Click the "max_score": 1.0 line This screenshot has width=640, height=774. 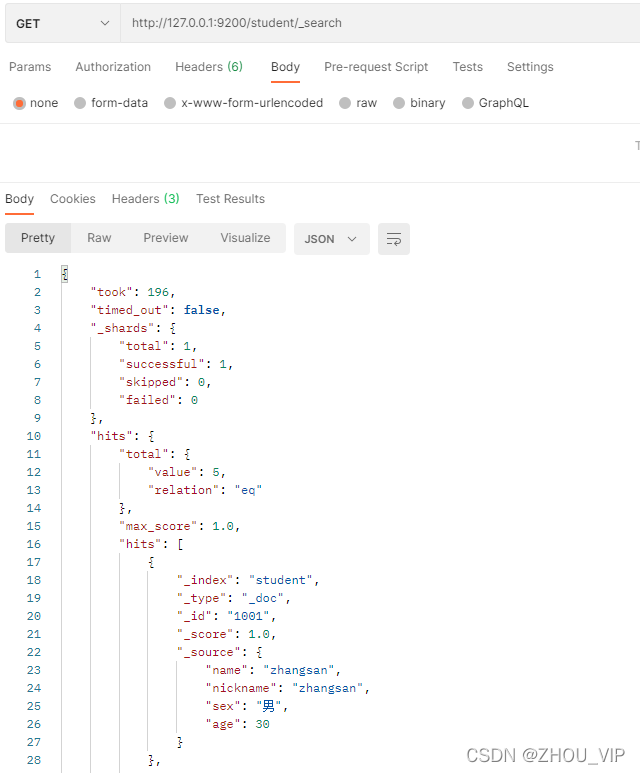tap(179, 526)
